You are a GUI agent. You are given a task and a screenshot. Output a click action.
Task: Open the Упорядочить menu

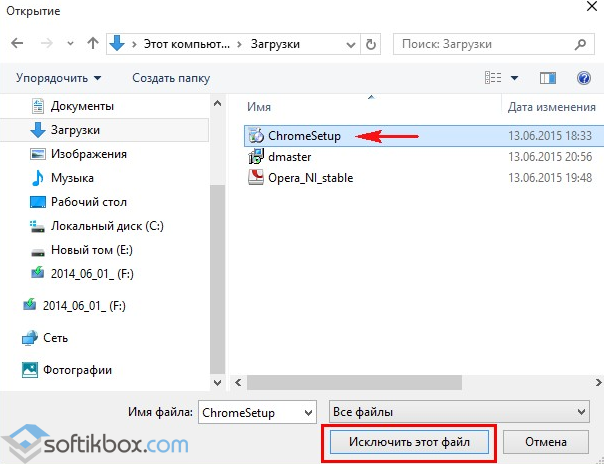[x=58, y=78]
